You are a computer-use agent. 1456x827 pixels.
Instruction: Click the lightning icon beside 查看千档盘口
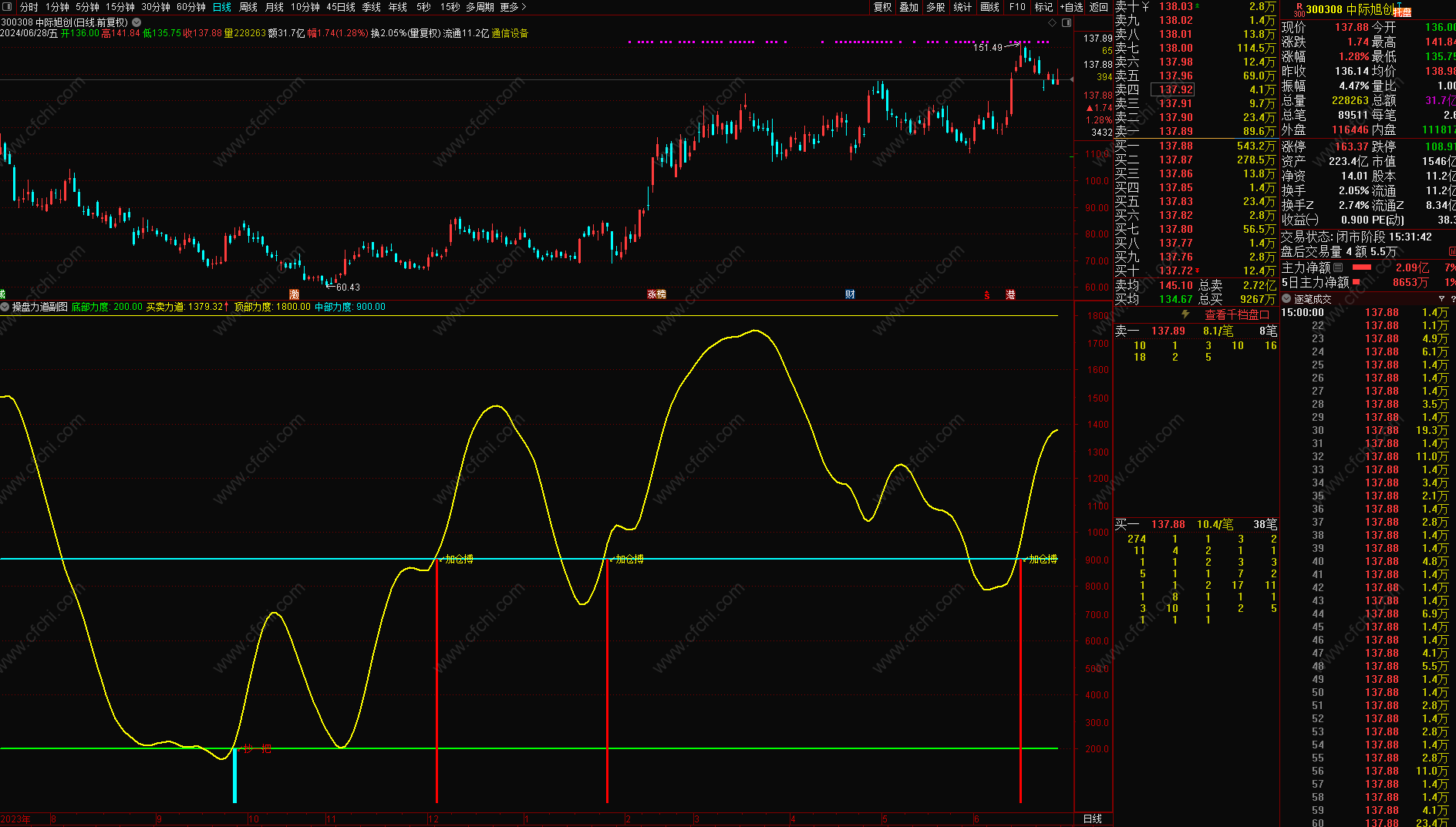tap(1186, 314)
